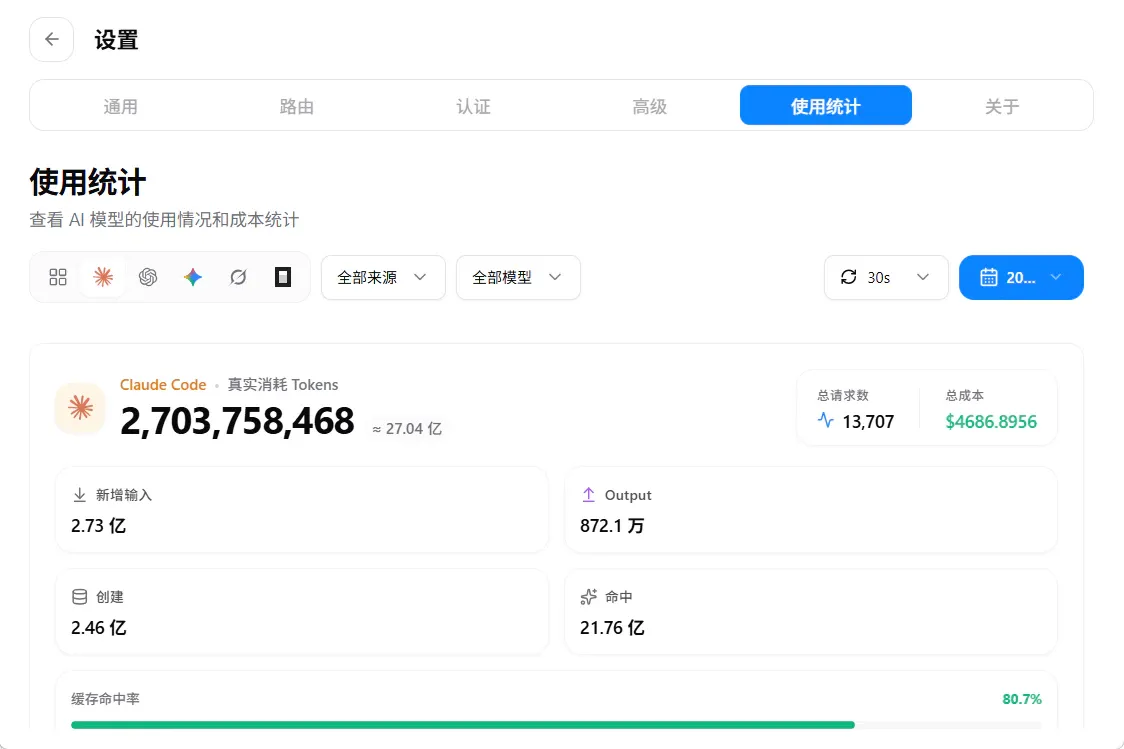Screen dimensions: 1124x749
Task: Open the blue date range dropdown
Action: pyautogui.click(x=1021, y=277)
